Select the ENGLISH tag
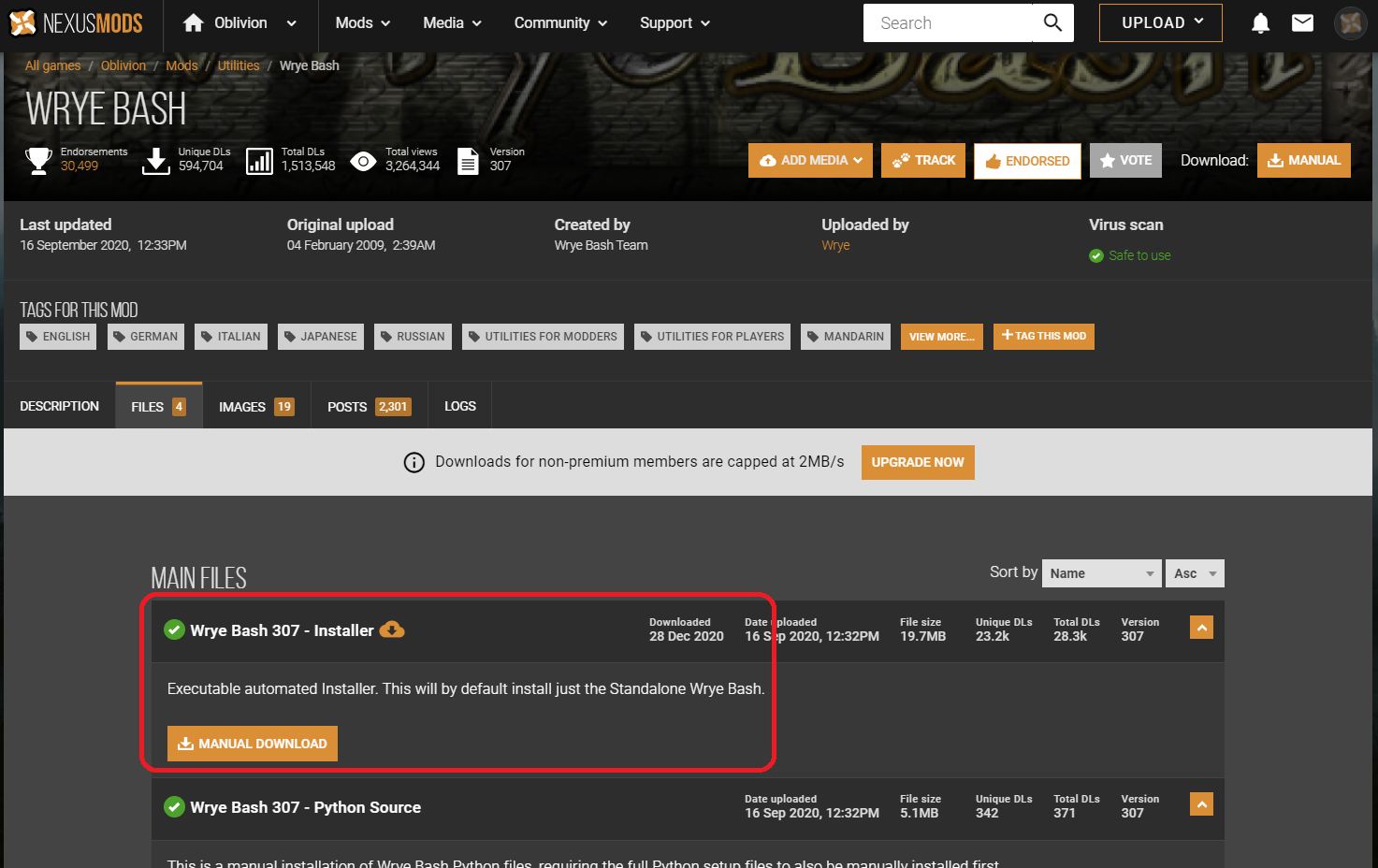1378x868 pixels. [58, 337]
